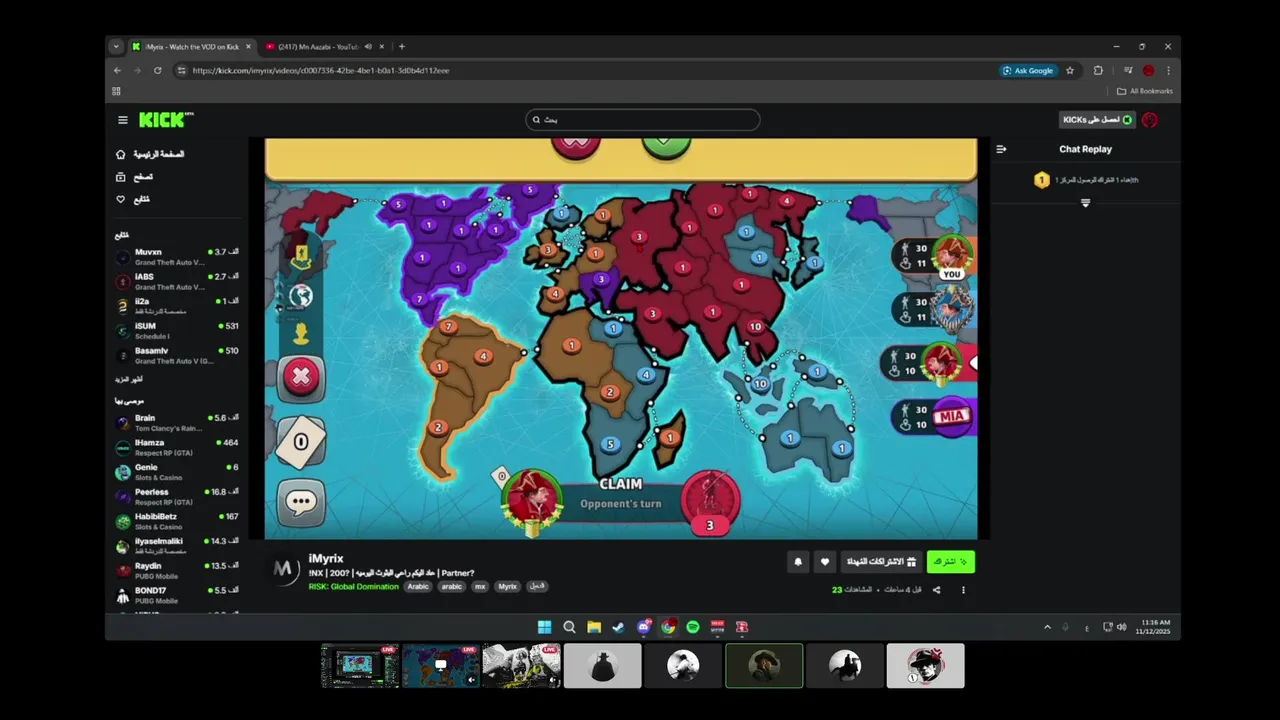The image size is (1280, 720).
Task: Open Muvxn channel in sidebar
Action: click(x=177, y=257)
